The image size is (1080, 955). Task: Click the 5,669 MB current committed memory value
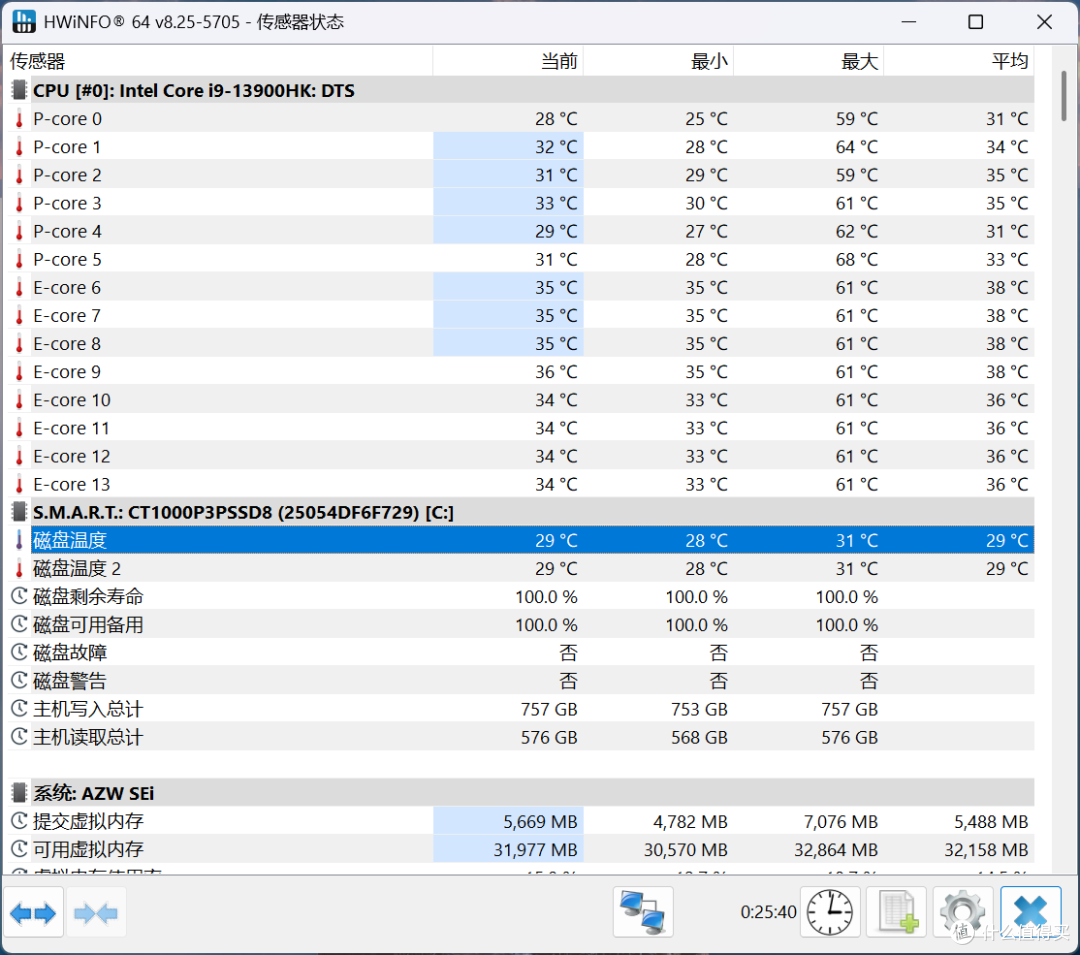click(x=540, y=821)
